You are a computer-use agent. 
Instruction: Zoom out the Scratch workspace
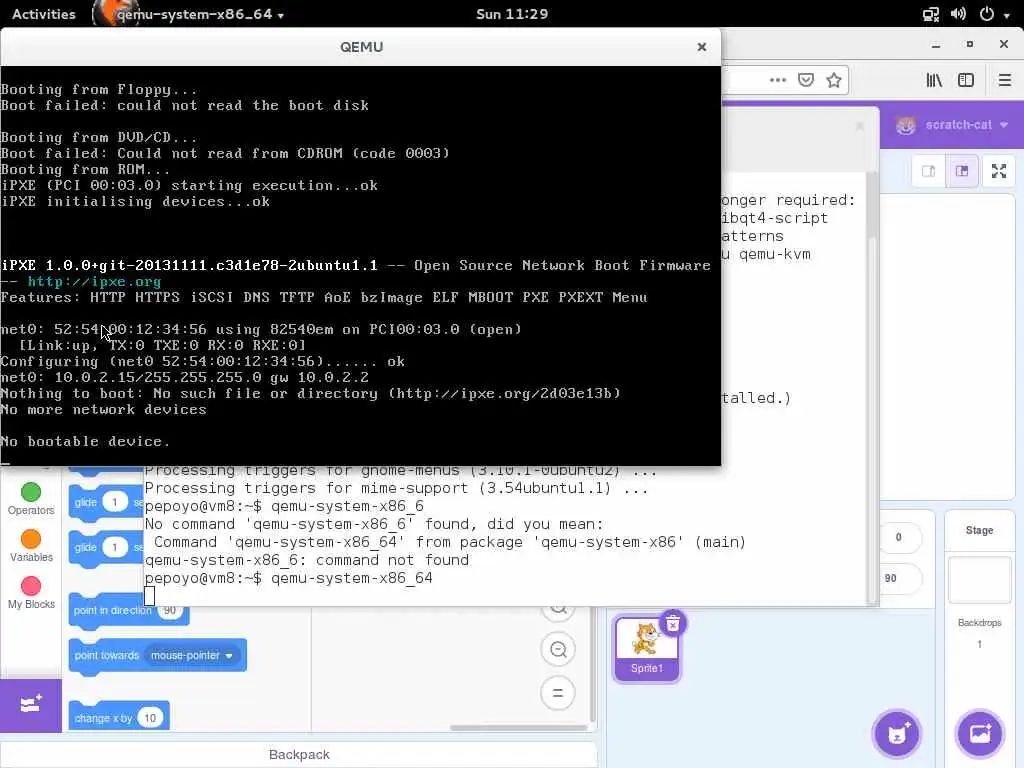[x=558, y=649]
